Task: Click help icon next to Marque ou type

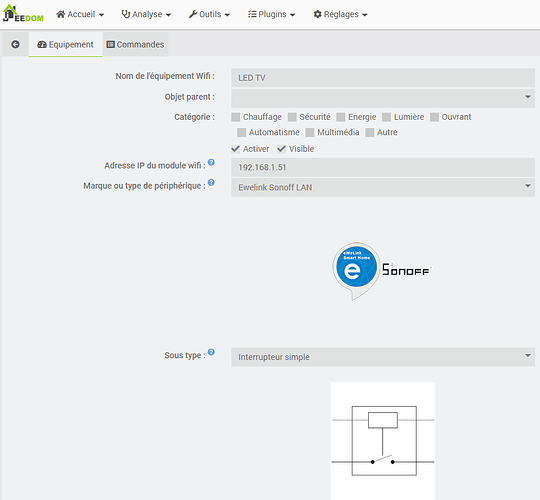Action: [211, 183]
